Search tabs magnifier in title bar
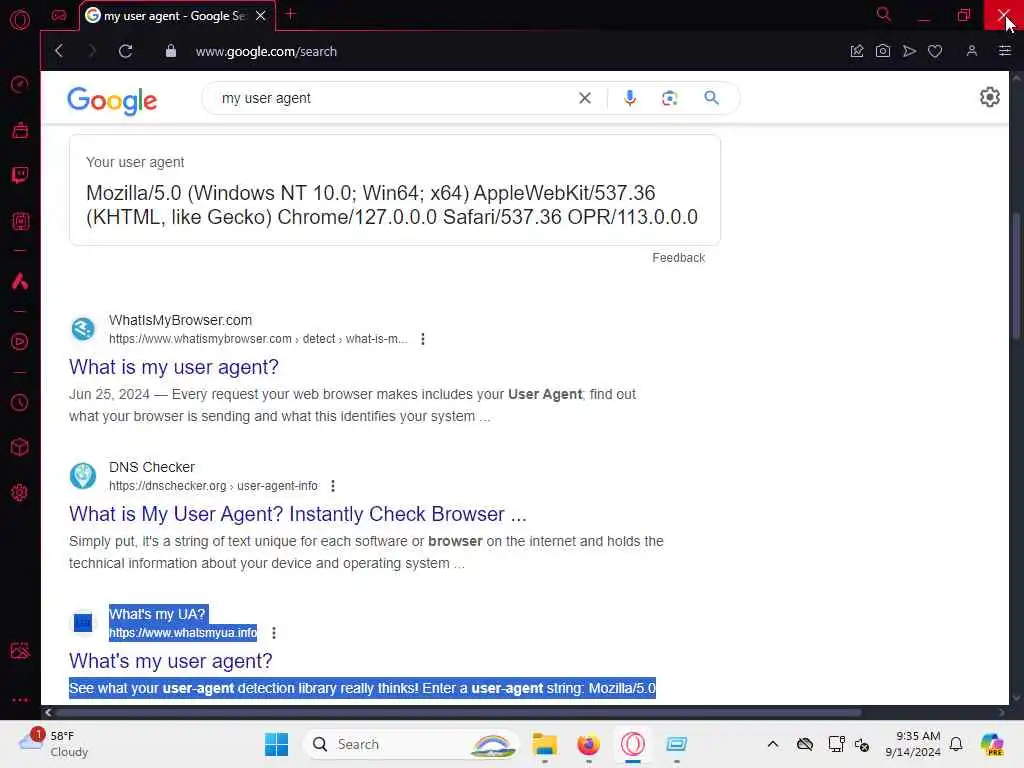 (x=884, y=14)
